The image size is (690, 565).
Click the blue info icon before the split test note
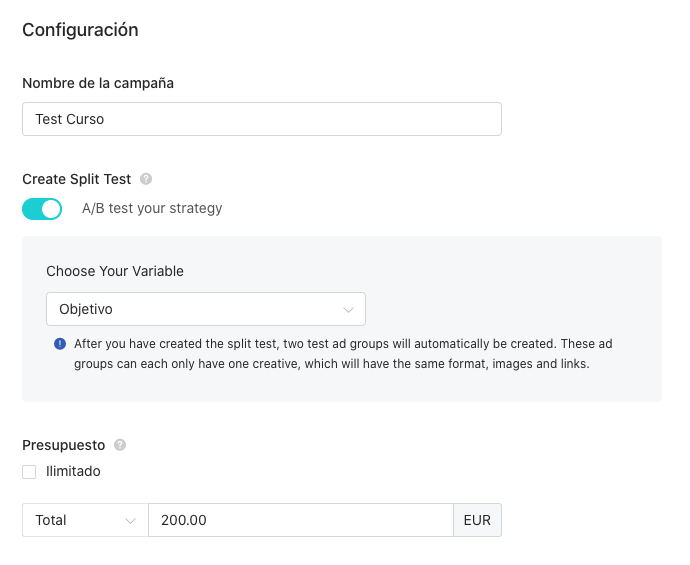(60, 344)
